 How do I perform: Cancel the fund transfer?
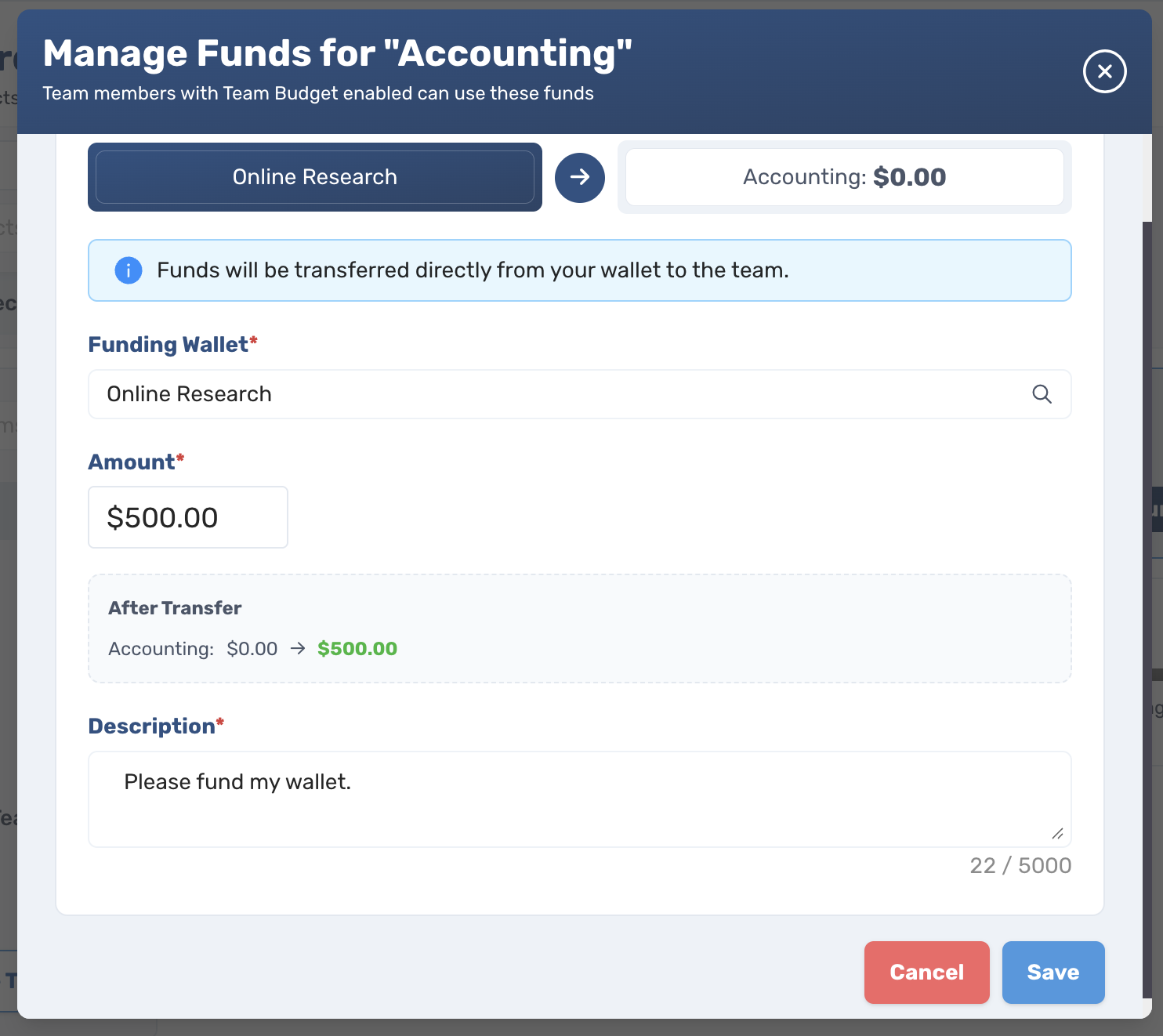point(927,973)
